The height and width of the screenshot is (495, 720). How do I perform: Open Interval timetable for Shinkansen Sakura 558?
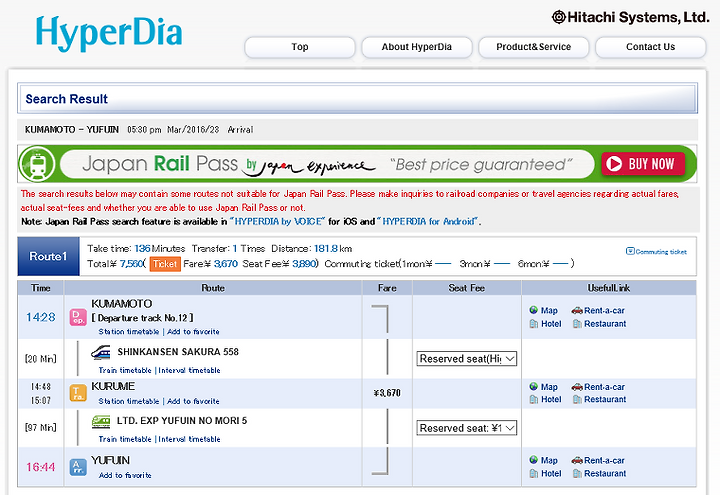pos(189,370)
